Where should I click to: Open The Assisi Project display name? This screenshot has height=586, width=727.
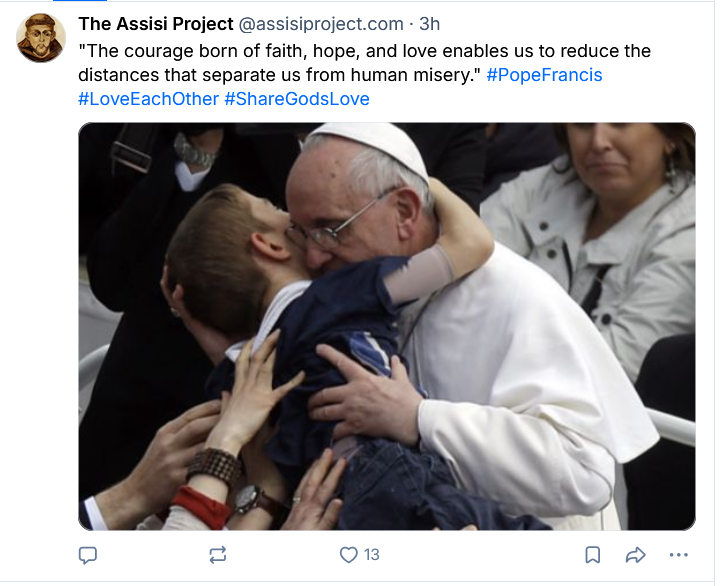coord(156,23)
